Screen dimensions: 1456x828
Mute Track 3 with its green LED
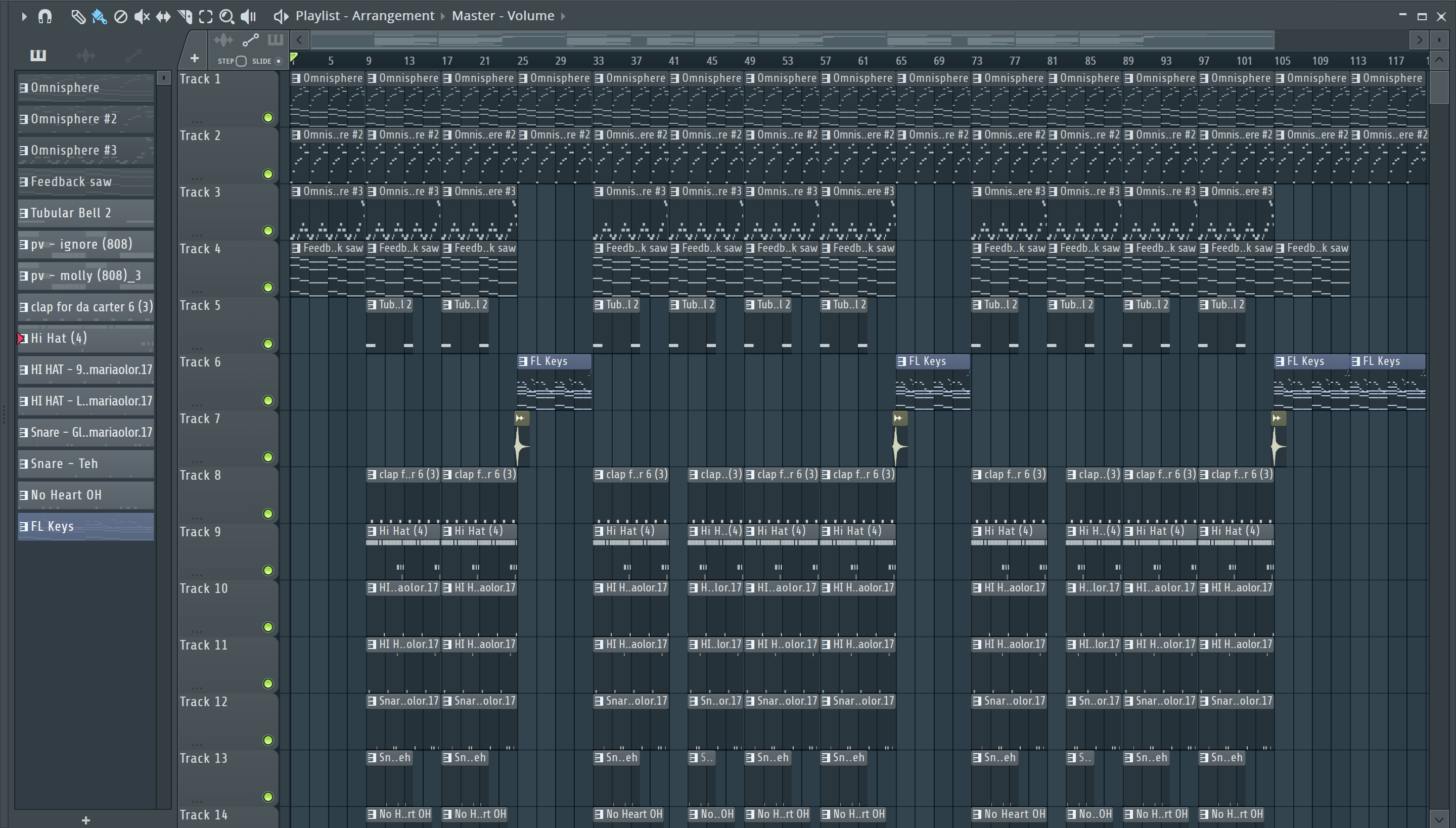tap(268, 231)
